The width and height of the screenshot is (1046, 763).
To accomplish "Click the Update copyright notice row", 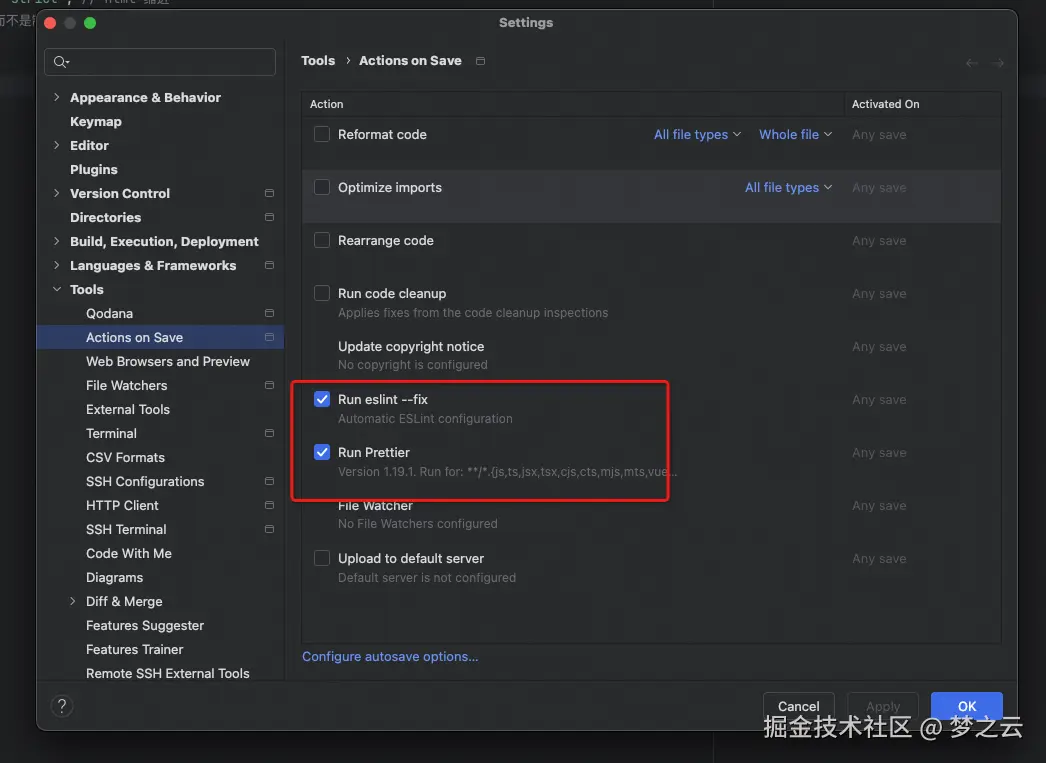I will 651,355.
